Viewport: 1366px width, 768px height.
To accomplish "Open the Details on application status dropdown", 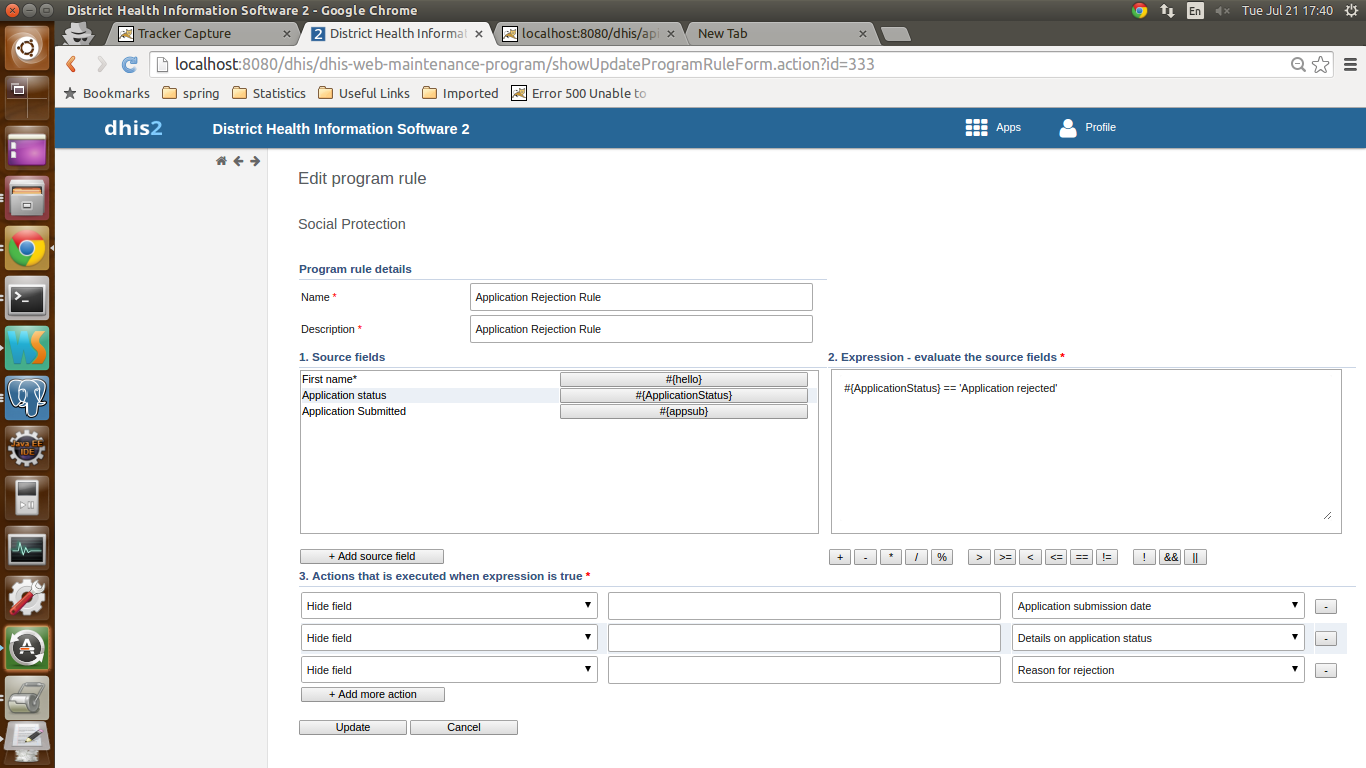I will [x=1158, y=638].
